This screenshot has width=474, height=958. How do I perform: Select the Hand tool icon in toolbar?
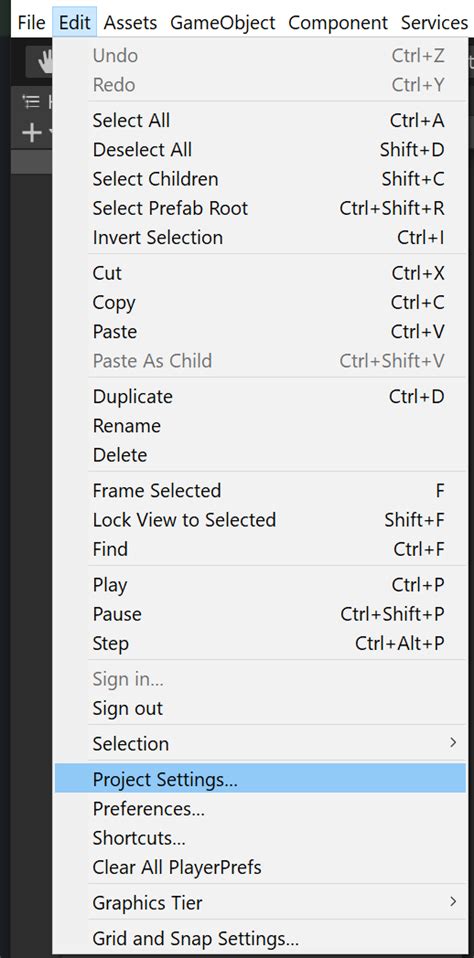(x=43, y=62)
